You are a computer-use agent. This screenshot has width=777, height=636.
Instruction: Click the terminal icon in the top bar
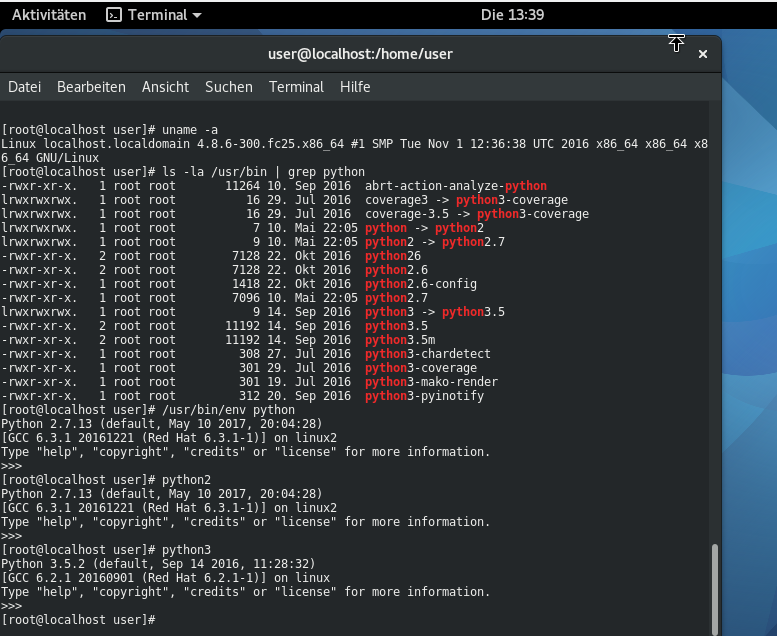[x=114, y=15]
